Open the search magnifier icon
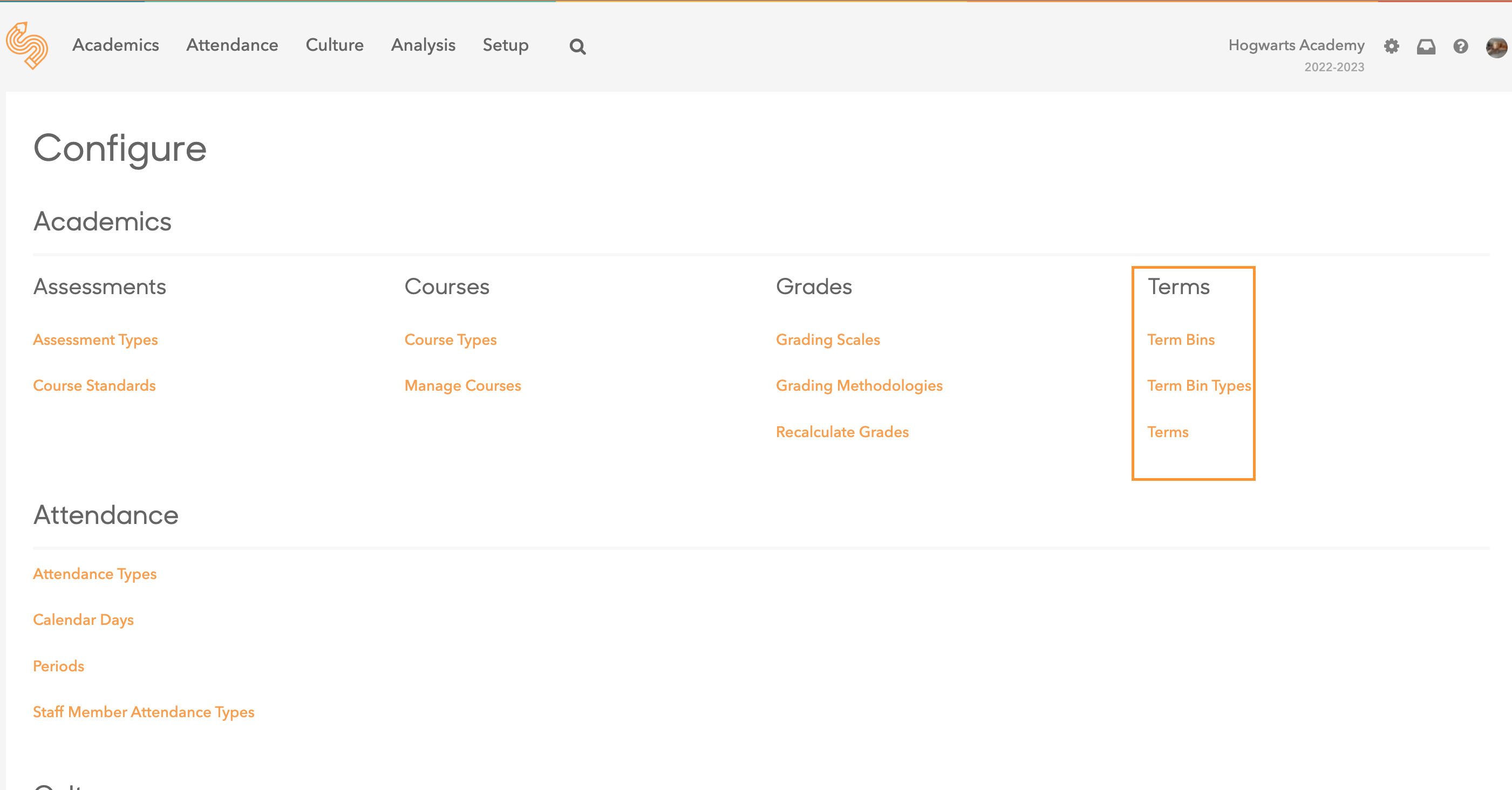 (x=577, y=46)
